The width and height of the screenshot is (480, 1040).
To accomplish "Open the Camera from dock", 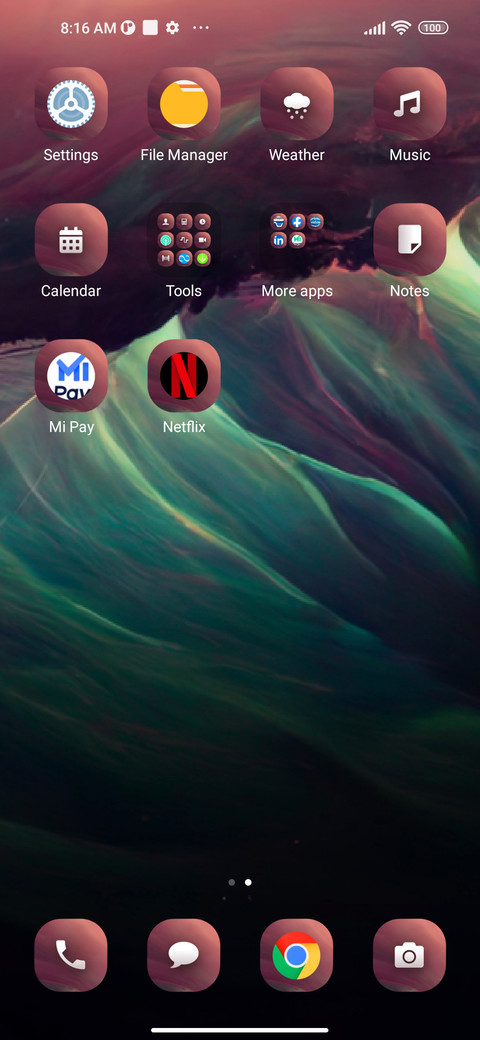I will click(x=409, y=955).
